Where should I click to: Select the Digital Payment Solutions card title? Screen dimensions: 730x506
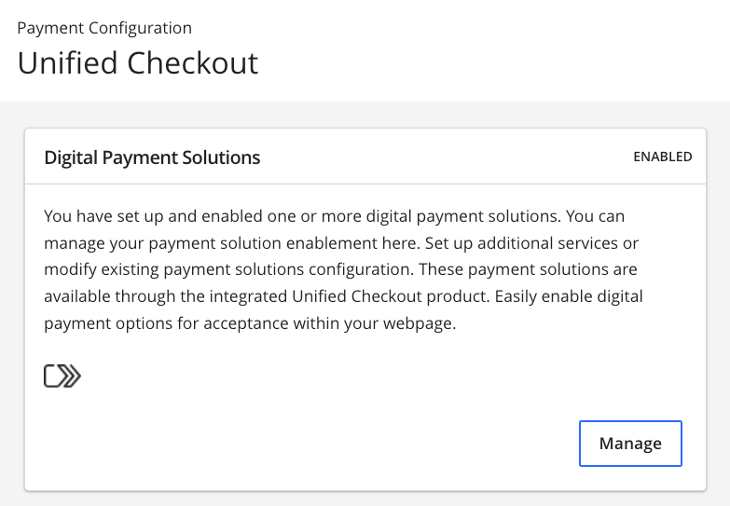tap(152, 157)
